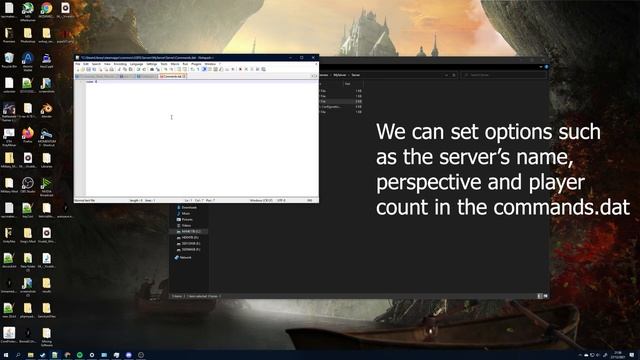
Task: Click the Normal text file status bar entry
Action: (x=84, y=200)
